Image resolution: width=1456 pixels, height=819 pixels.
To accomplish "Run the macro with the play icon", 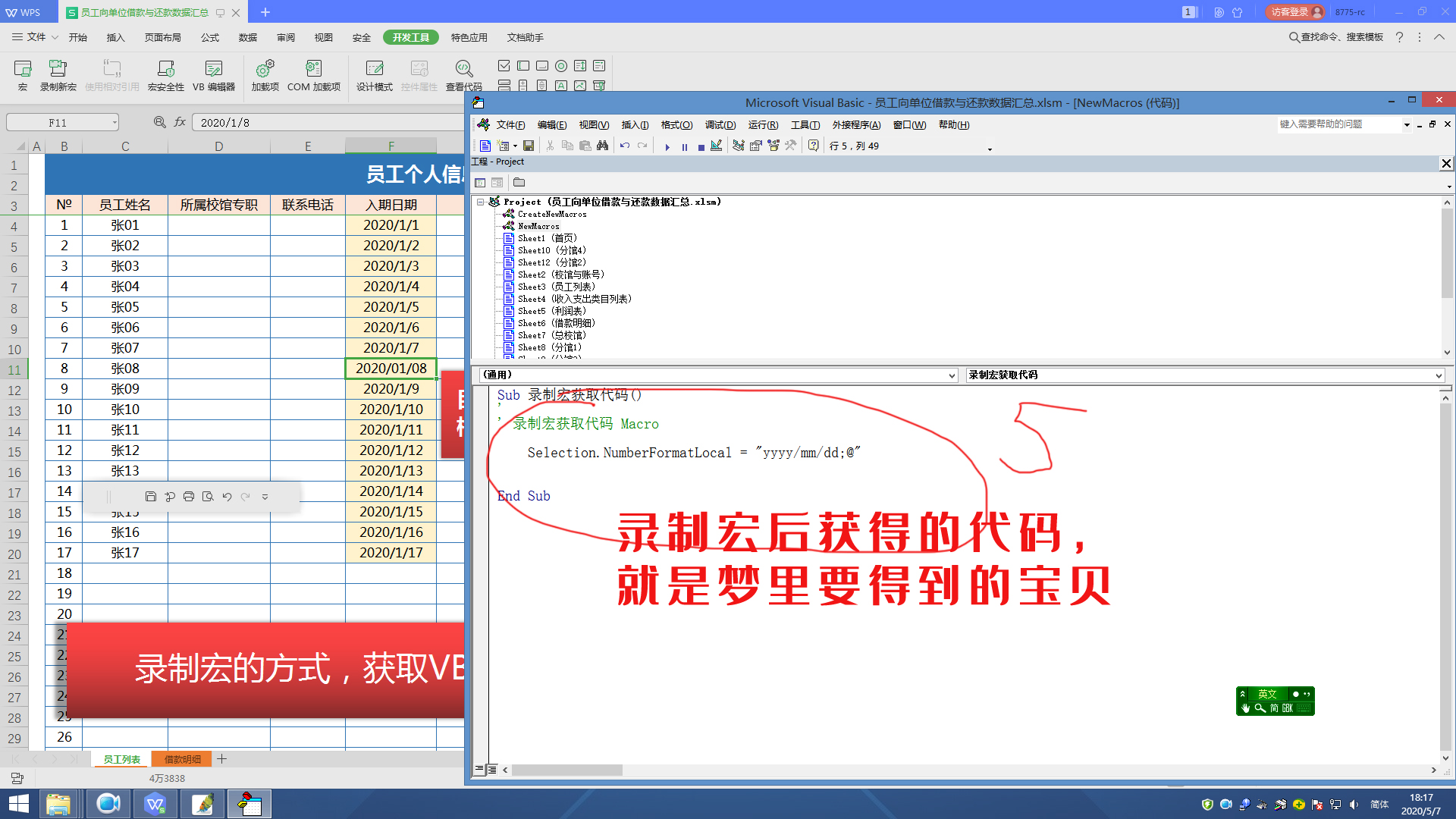I will tap(667, 146).
